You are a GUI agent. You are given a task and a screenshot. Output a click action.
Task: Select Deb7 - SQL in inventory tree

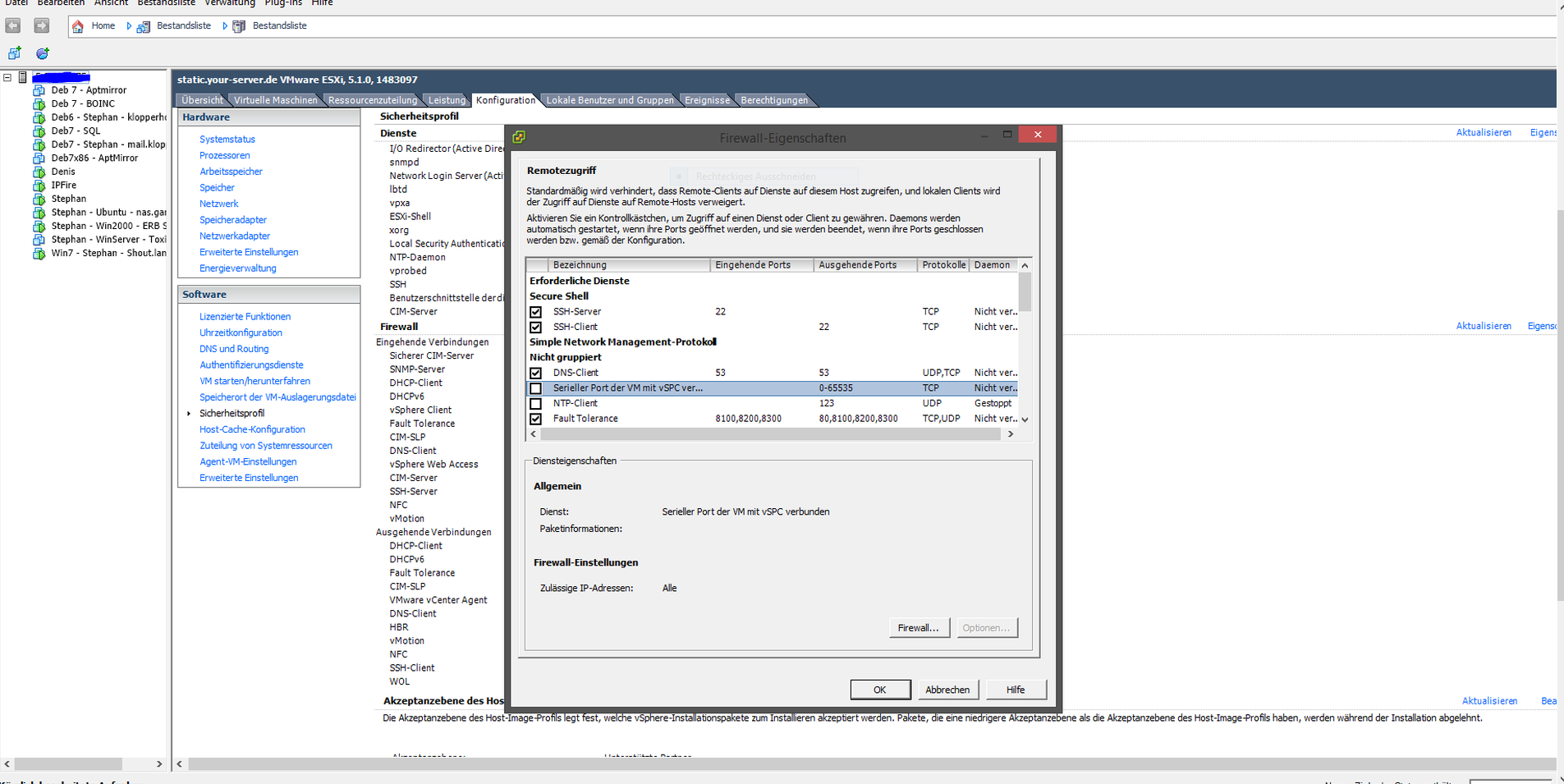click(x=76, y=131)
